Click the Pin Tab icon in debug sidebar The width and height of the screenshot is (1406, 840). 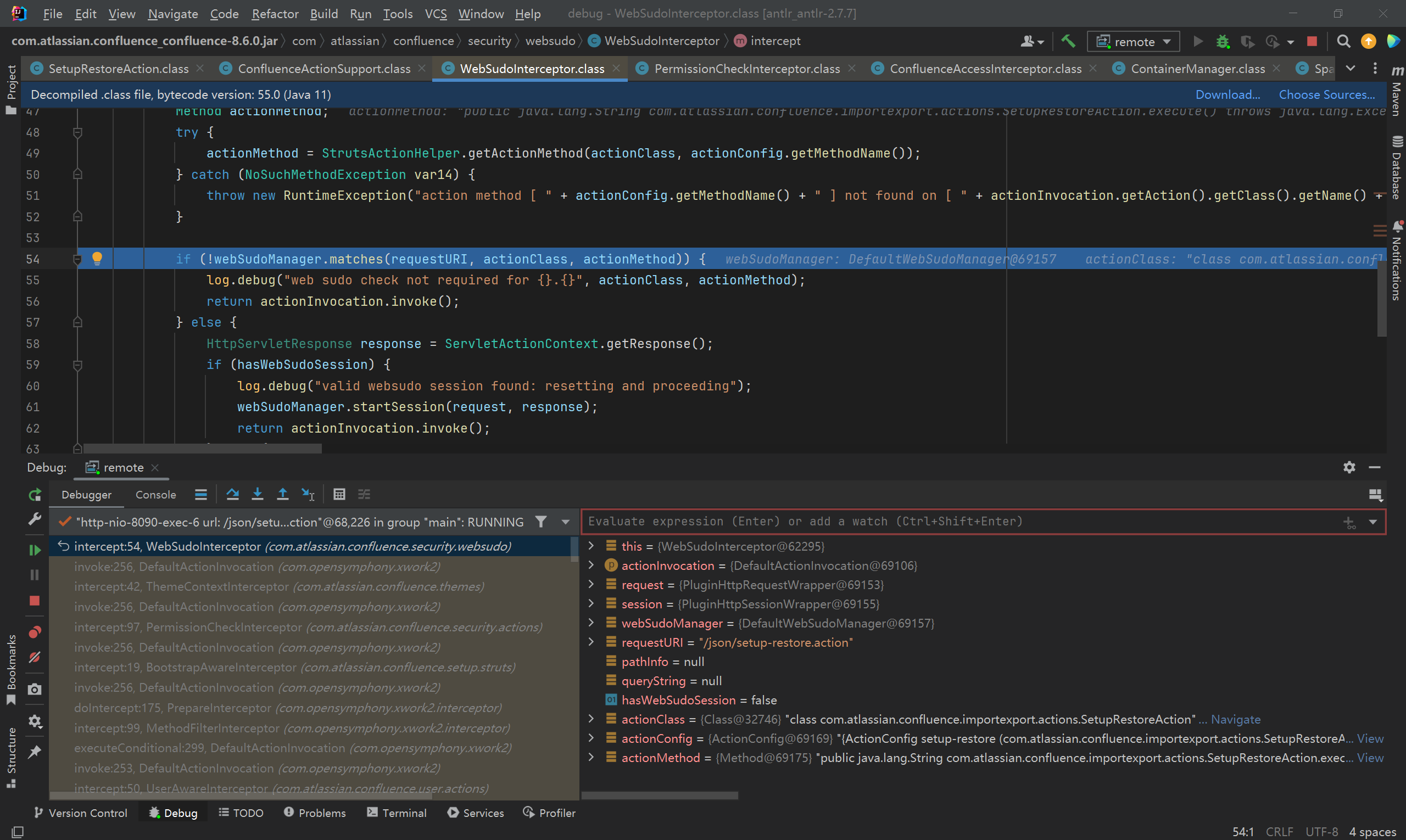coord(35,752)
